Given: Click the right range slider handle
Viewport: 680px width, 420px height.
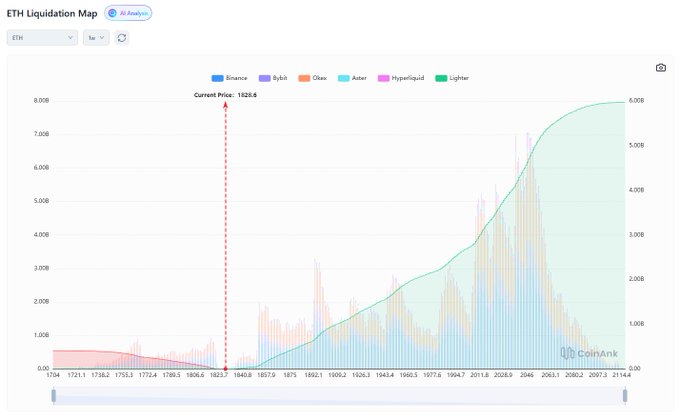Looking at the screenshot, I should coord(625,396).
